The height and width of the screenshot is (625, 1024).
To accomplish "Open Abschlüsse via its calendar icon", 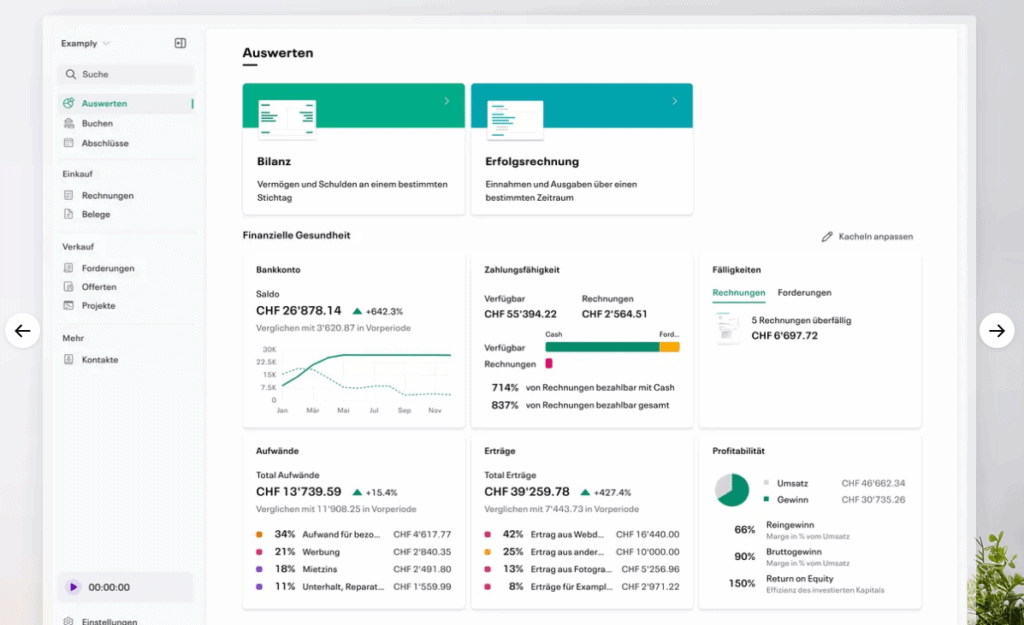I will tap(68, 143).
